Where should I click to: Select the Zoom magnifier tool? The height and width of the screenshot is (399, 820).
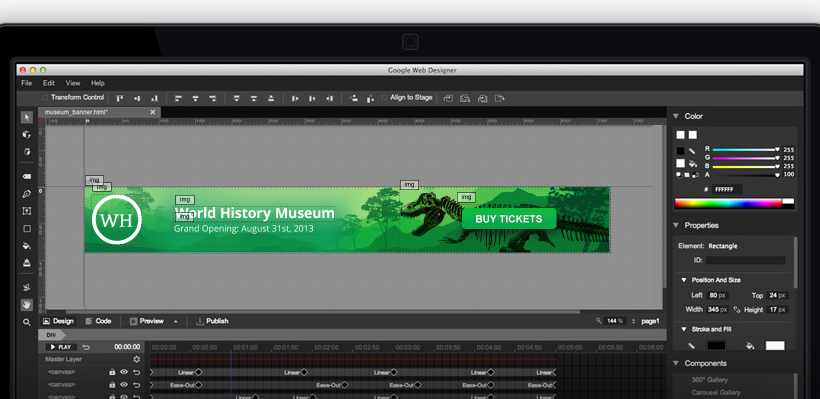[x=27, y=322]
